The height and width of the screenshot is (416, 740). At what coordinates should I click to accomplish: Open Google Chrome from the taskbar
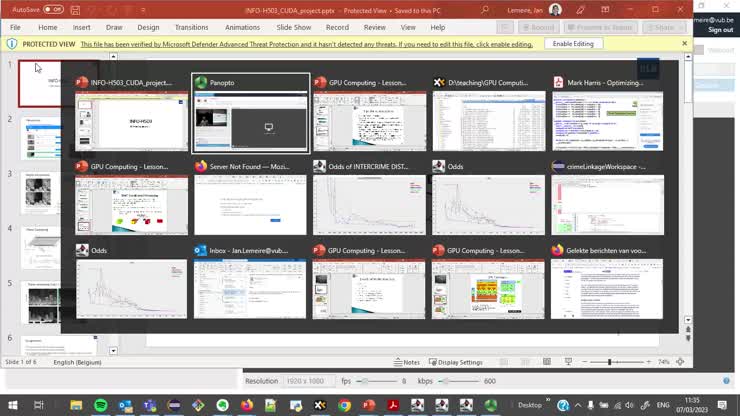click(x=344, y=405)
